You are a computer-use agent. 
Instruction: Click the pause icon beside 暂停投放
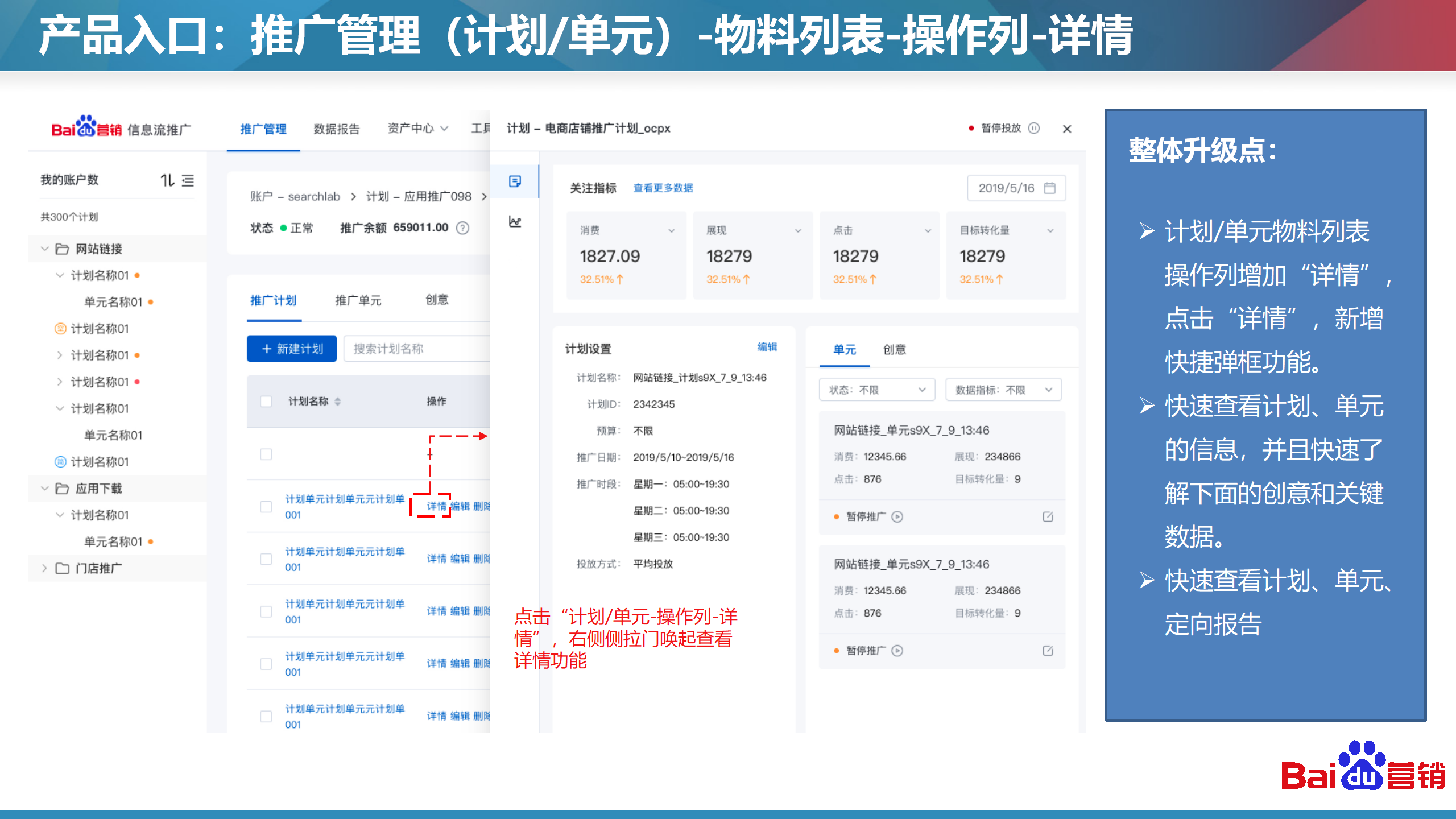click(1034, 128)
